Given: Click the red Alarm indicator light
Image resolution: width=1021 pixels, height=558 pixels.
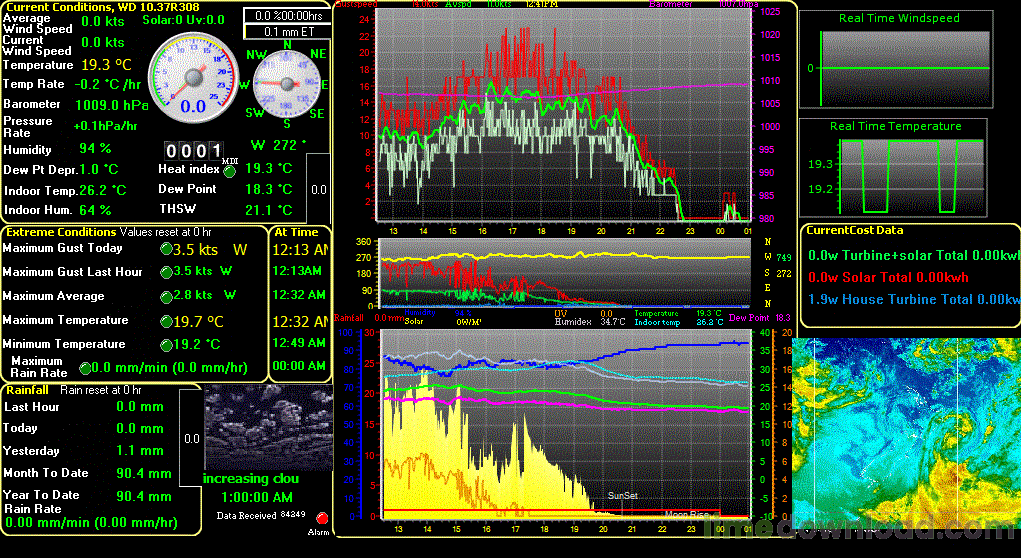Looking at the screenshot, I should pyautogui.click(x=322, y=518).
